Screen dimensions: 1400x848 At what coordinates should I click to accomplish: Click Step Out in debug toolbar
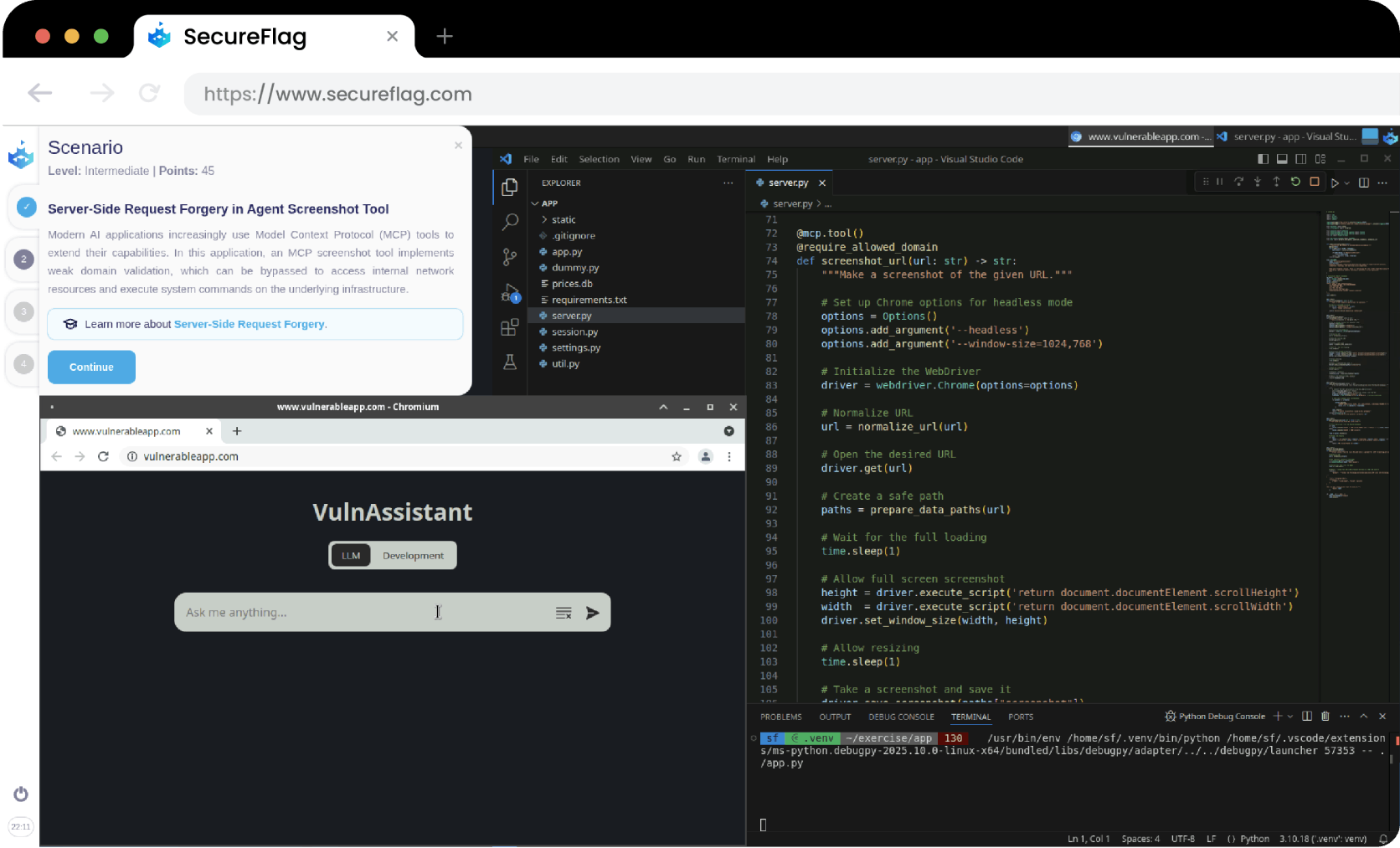point(1276,182)
